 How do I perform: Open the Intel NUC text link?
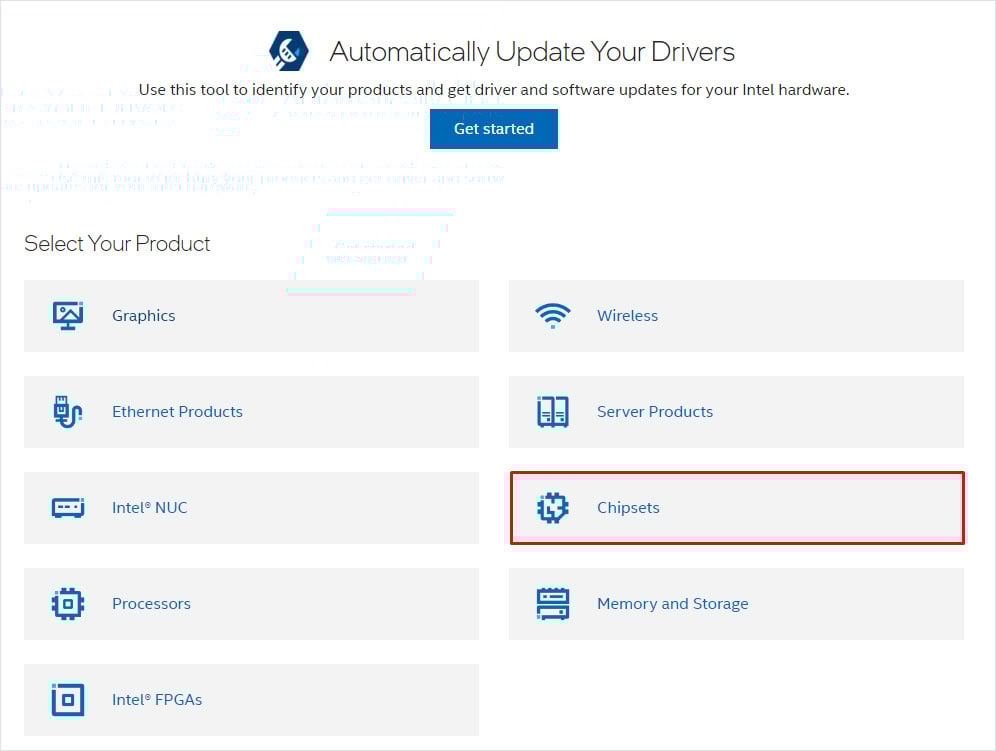click(149, 508)
